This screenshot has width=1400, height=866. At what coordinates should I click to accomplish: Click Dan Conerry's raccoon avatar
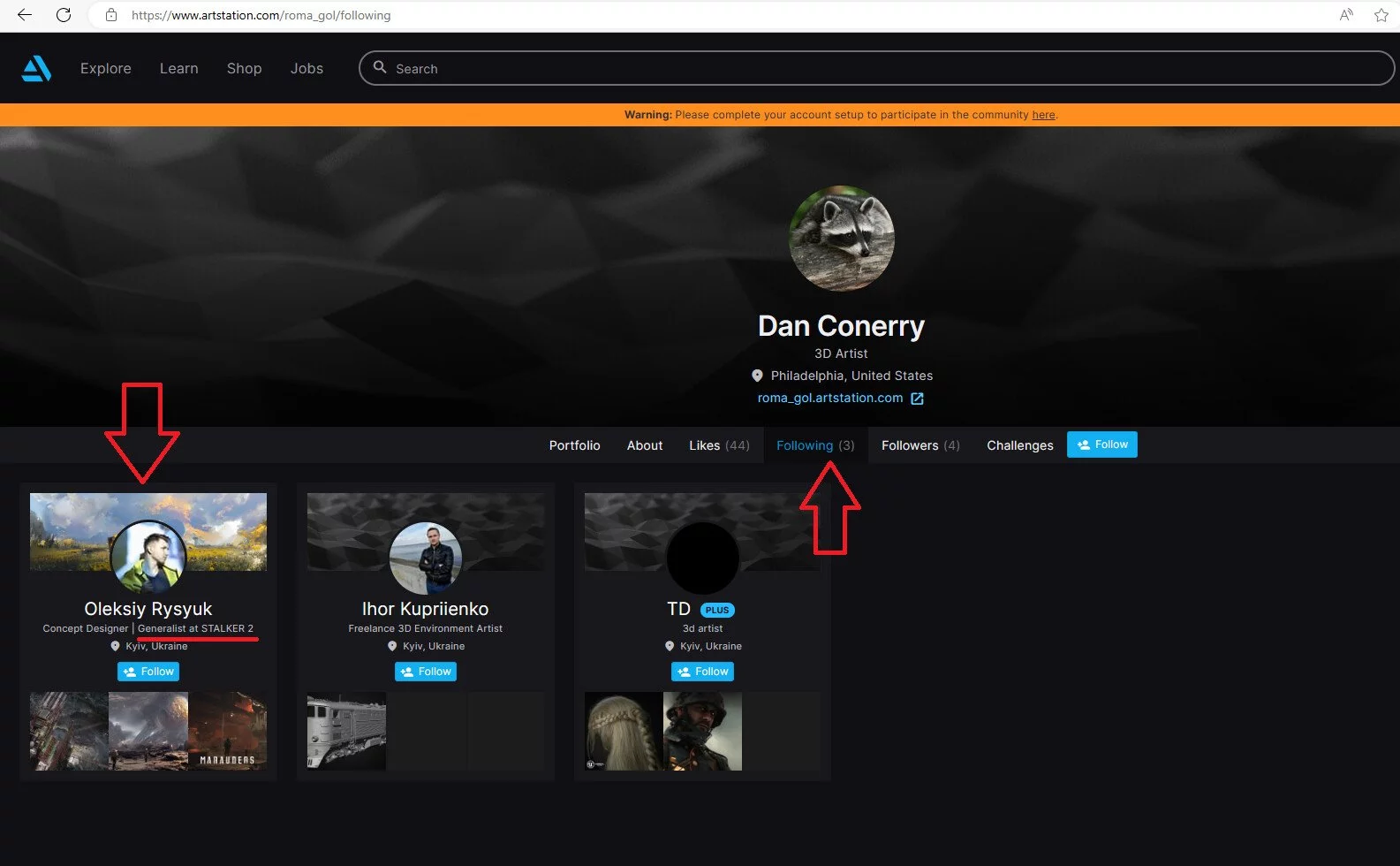pyautogui.click(x=841, y=239)
